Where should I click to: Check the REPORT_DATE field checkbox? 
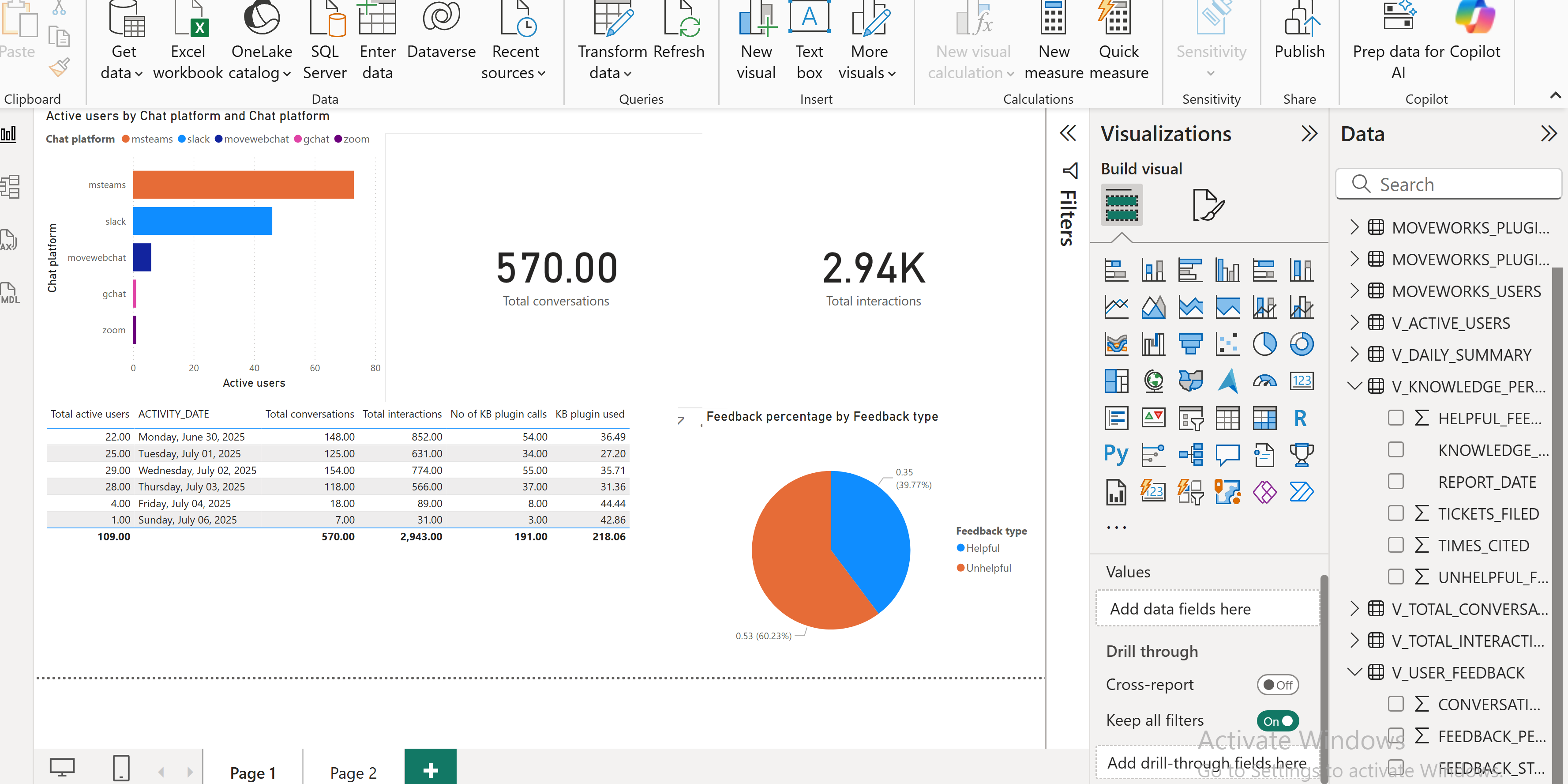tap(1396, 481)
